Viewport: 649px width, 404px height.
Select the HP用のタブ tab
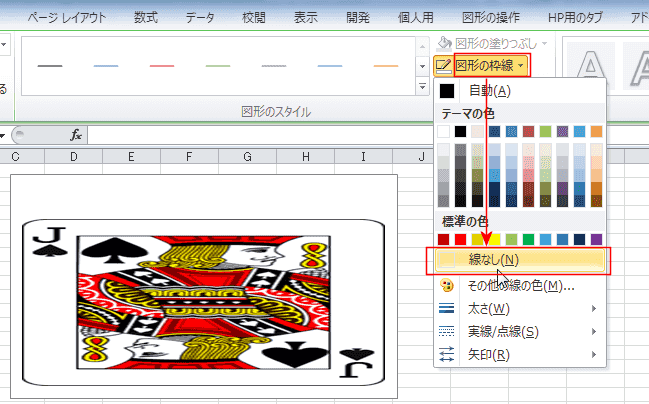[x=575, y=17]
